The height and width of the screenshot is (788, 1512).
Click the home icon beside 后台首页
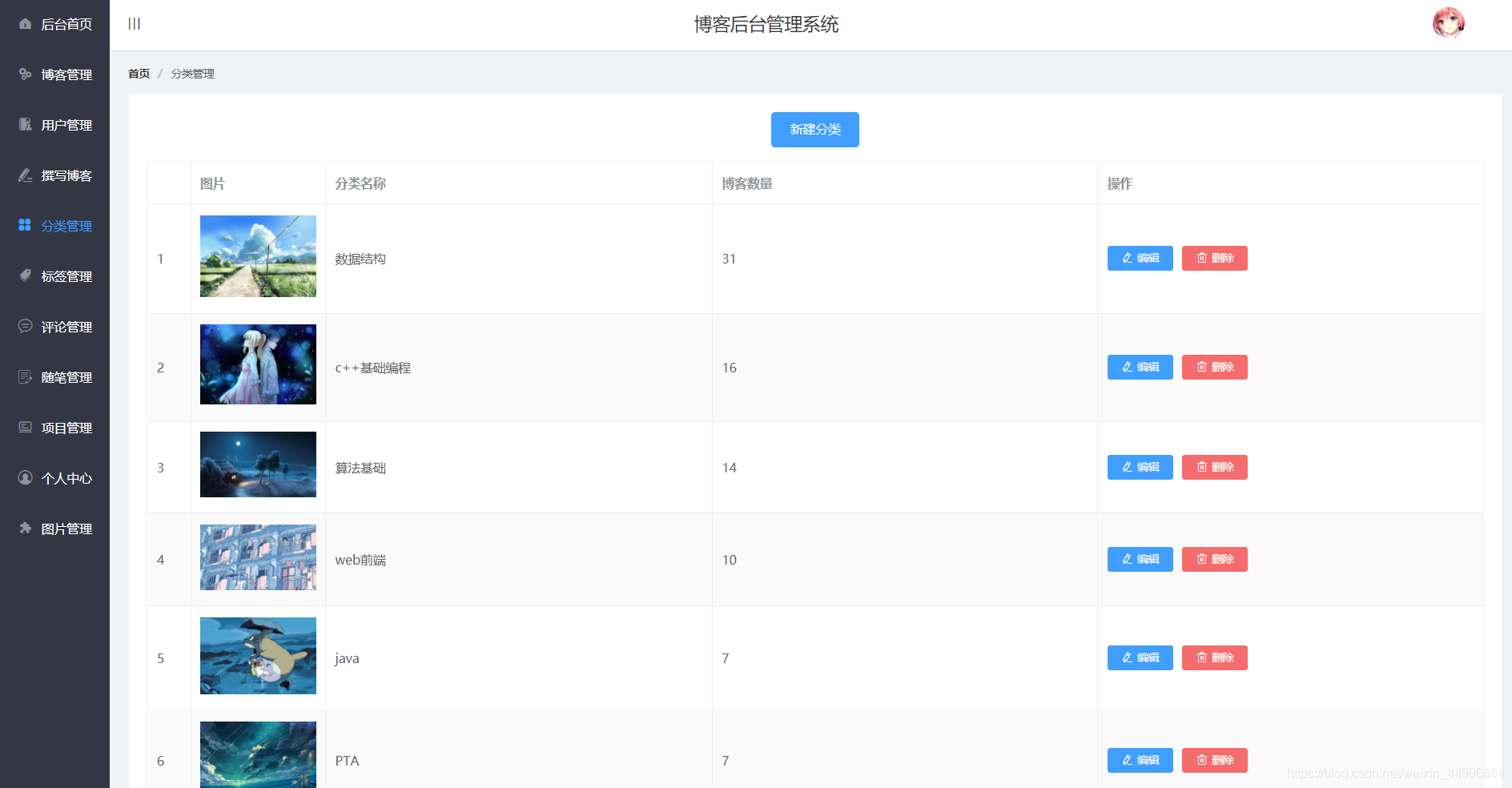pyautogui.click(x=26, y=24)
